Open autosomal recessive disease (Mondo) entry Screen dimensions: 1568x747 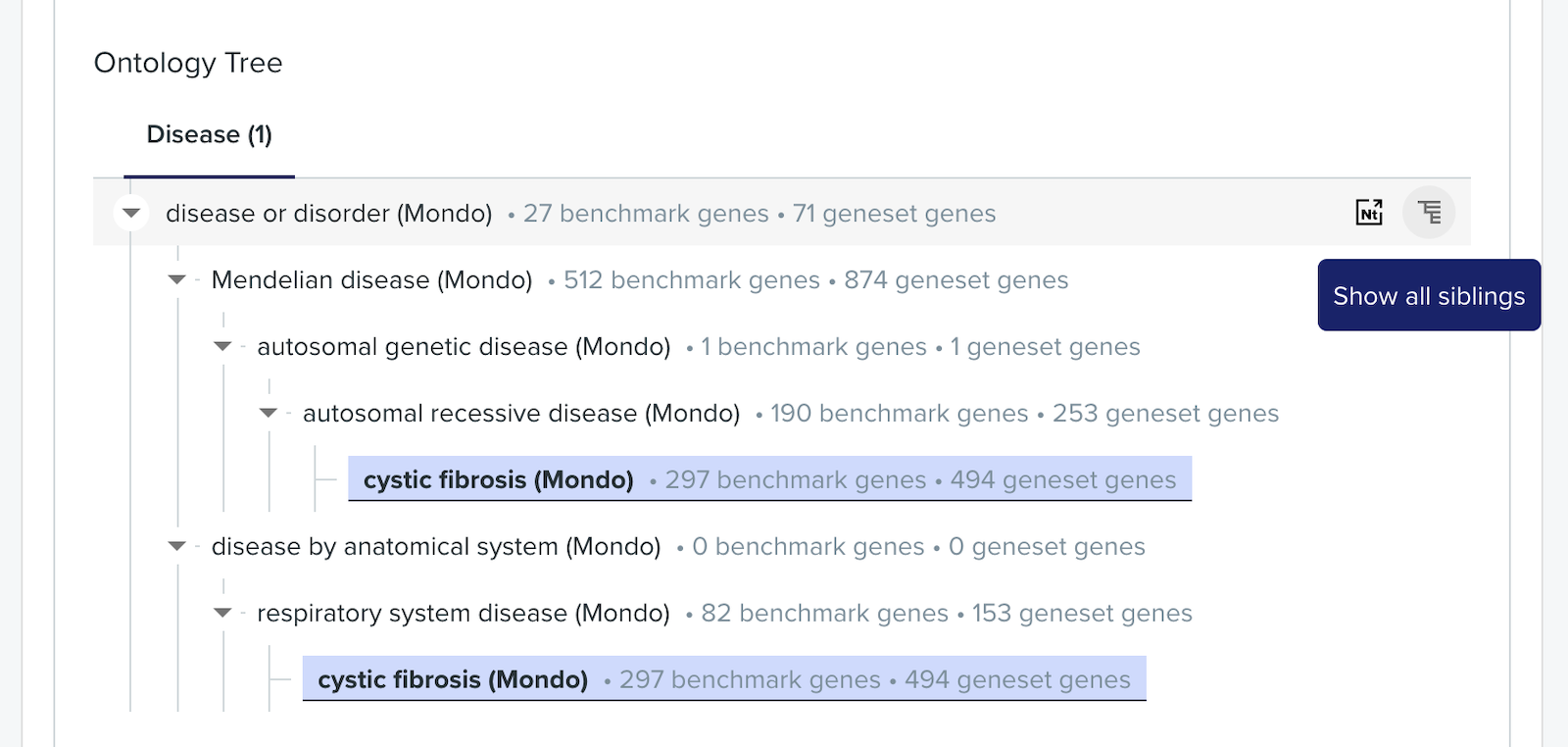(521, 414)
